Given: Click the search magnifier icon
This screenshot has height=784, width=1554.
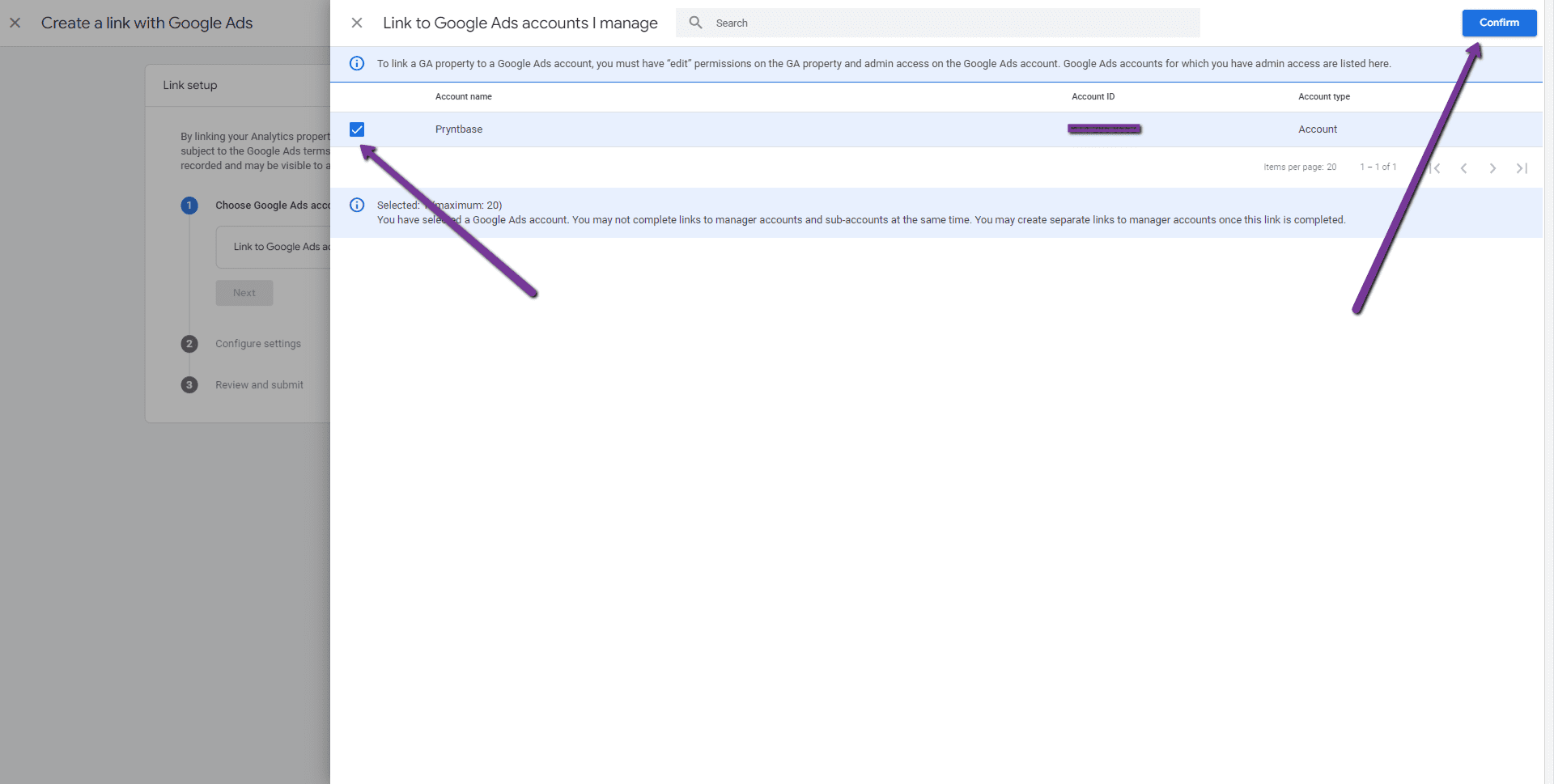Looking at the screenshot, I should pos(695,23).
